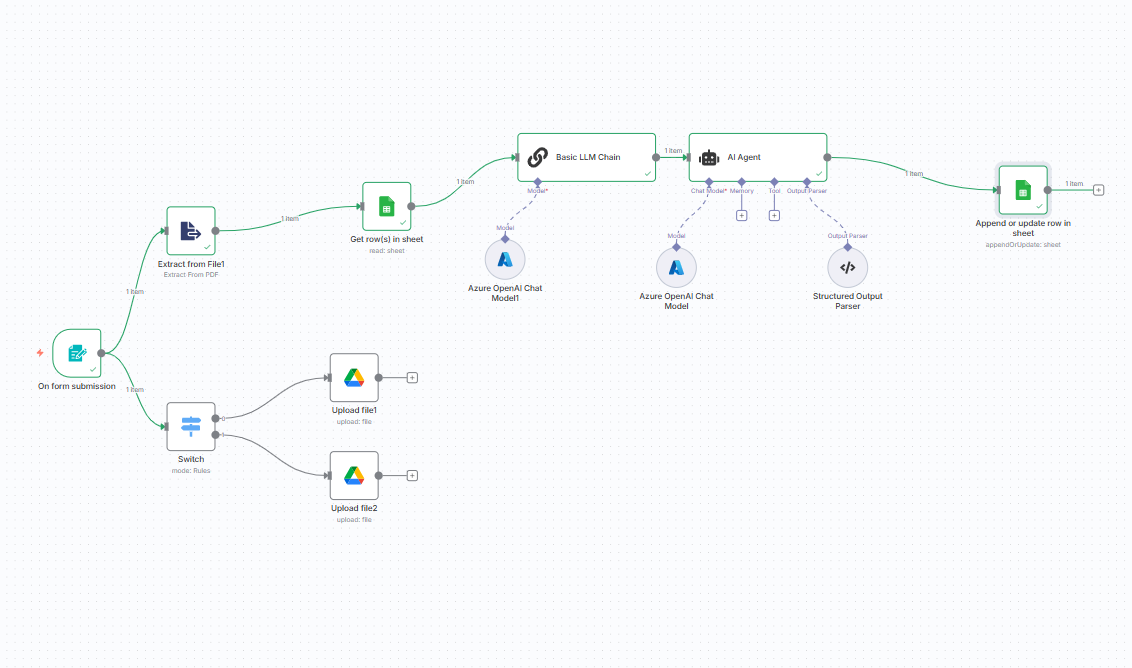
Task: Add a node after Append or update row
Action: (1098, 191)
